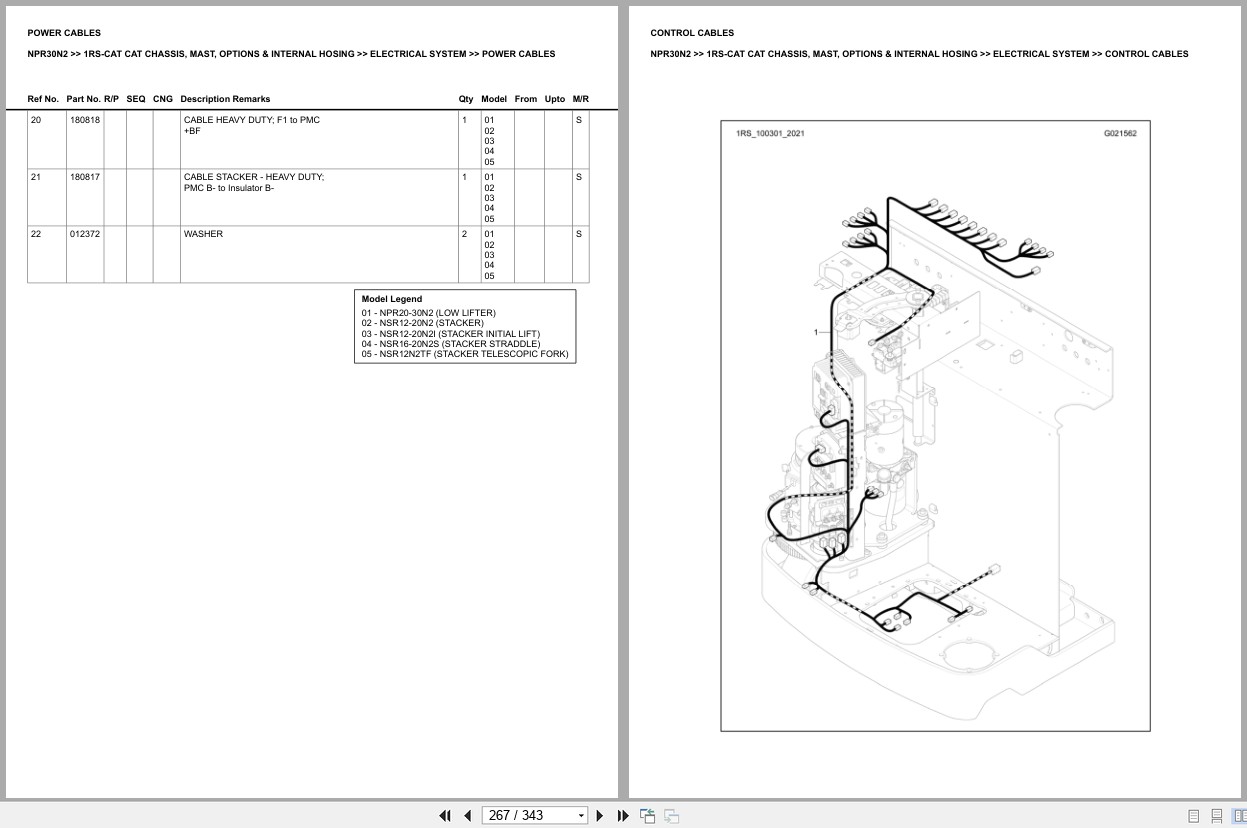Image resolution: width=1247 pixels, height=828 pixels.
Task: Click the POWER CABLES page title
Action: (x=64, y=33)
